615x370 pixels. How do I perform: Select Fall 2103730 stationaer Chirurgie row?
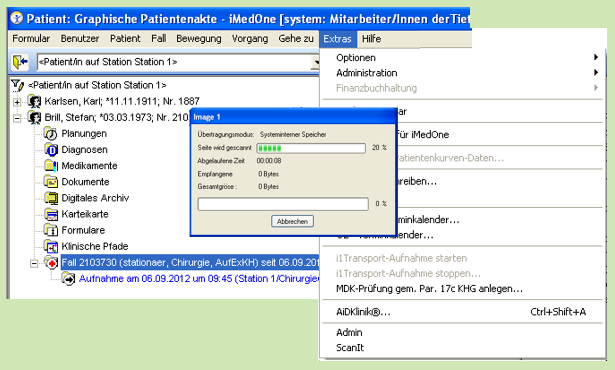click(190, 262)
